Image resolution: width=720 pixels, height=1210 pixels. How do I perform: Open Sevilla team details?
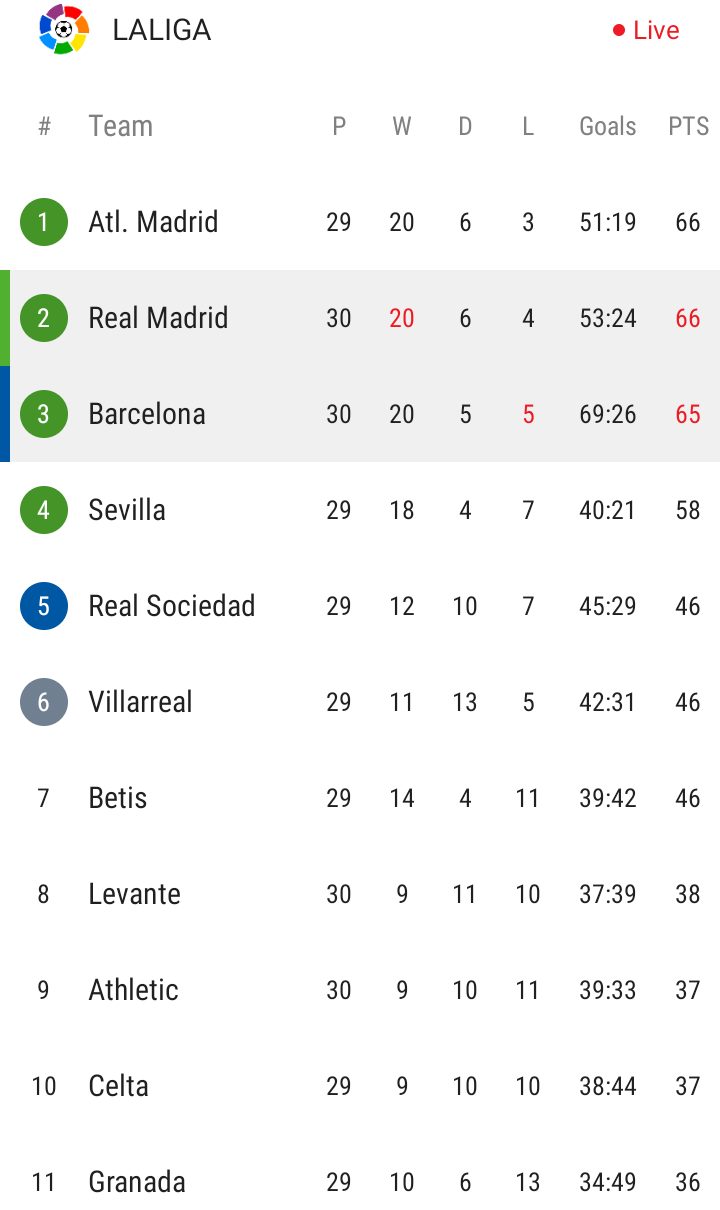coord(127,510)
